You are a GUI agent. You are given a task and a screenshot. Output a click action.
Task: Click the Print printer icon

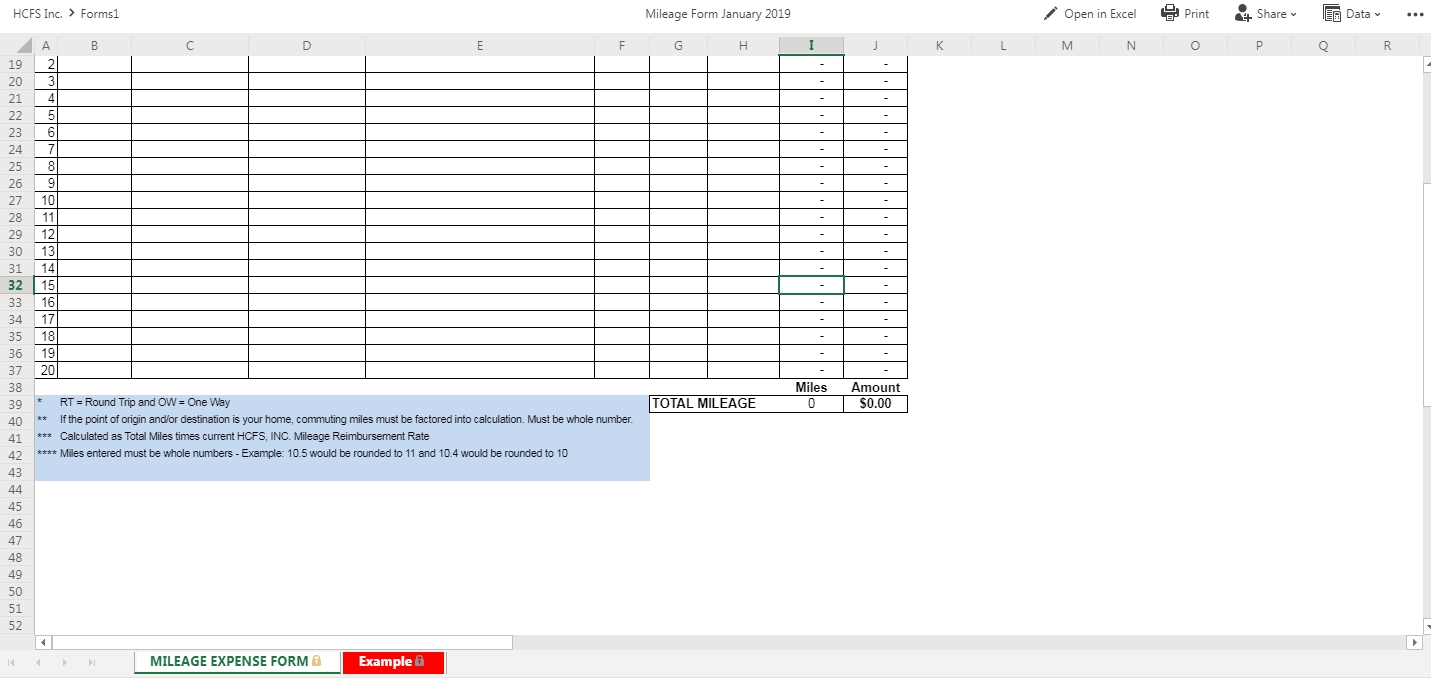coord(1170,14)
